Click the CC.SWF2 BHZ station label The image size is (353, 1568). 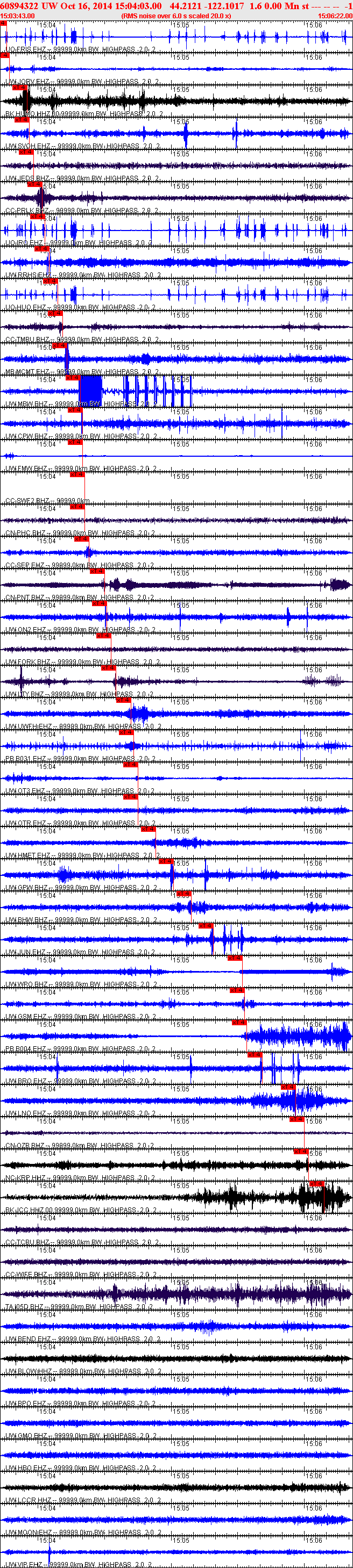click(x=47, y=501)
